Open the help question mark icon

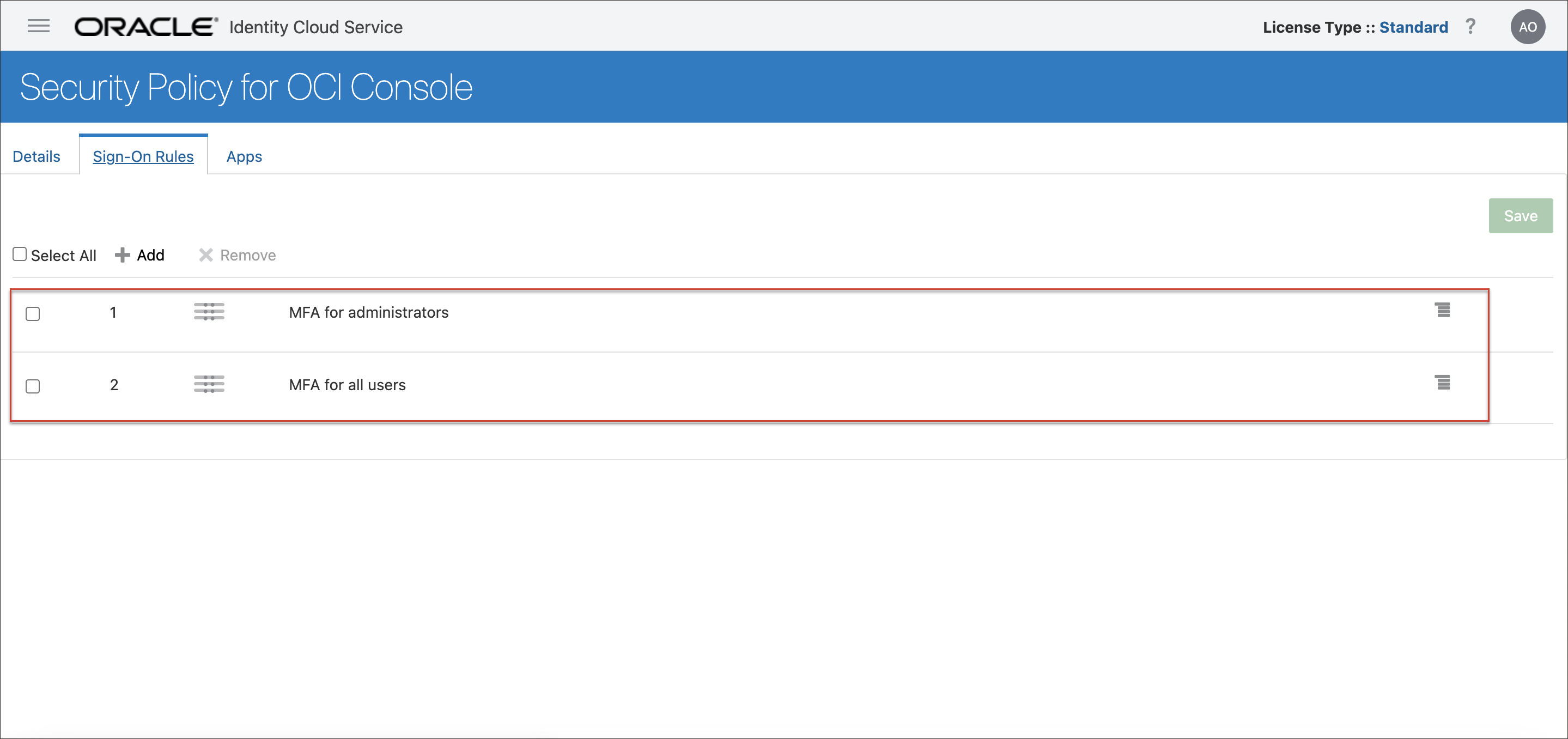[1470, 26]
